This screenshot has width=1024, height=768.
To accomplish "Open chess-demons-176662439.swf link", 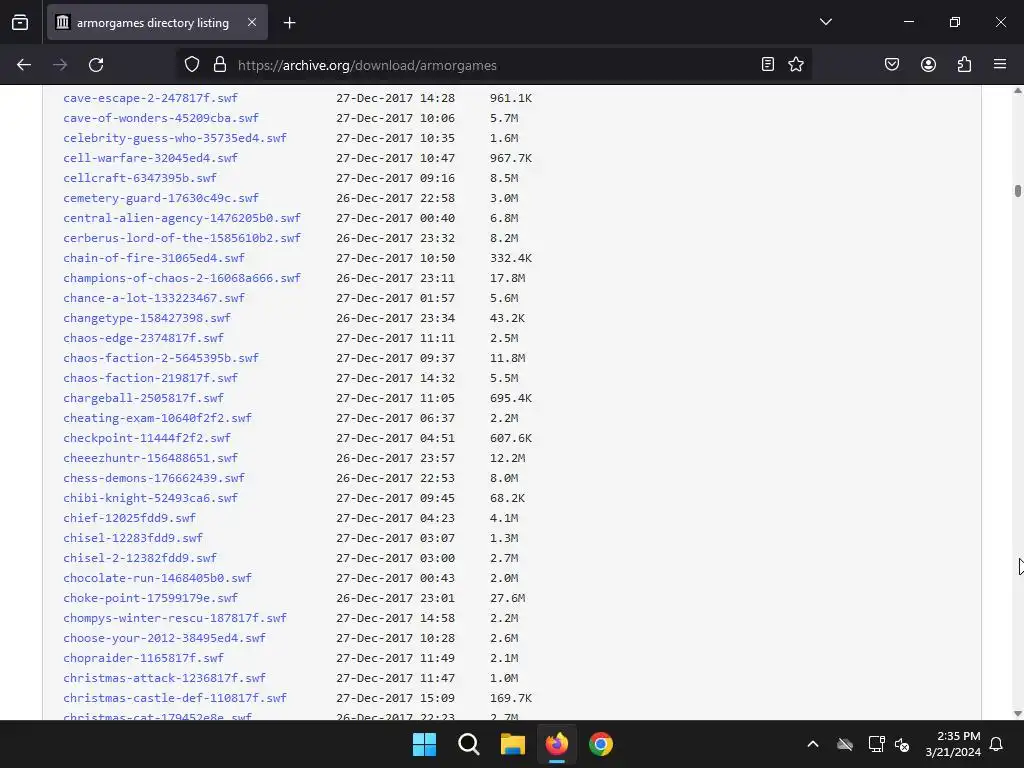I will click(154, 478).
